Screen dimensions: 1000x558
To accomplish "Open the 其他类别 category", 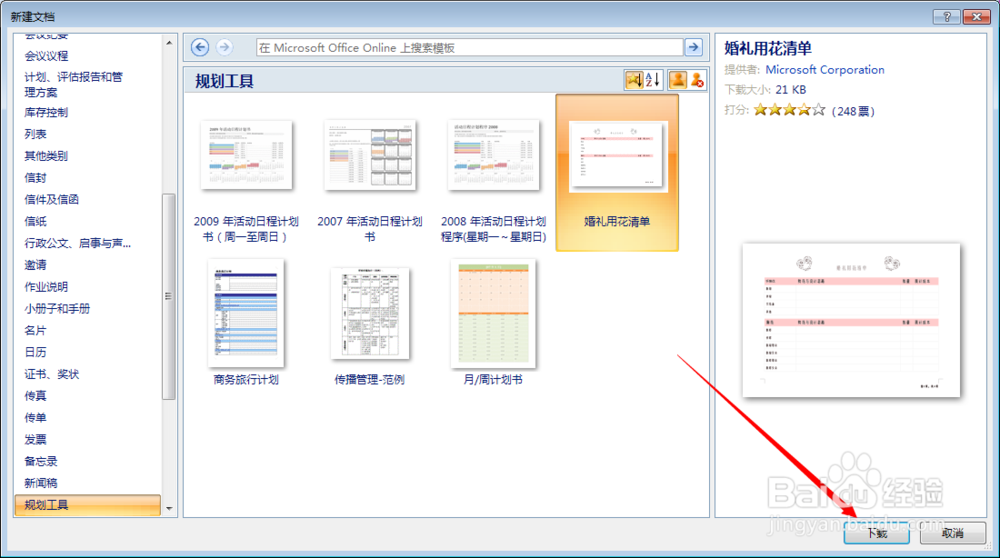I will 47,156.
